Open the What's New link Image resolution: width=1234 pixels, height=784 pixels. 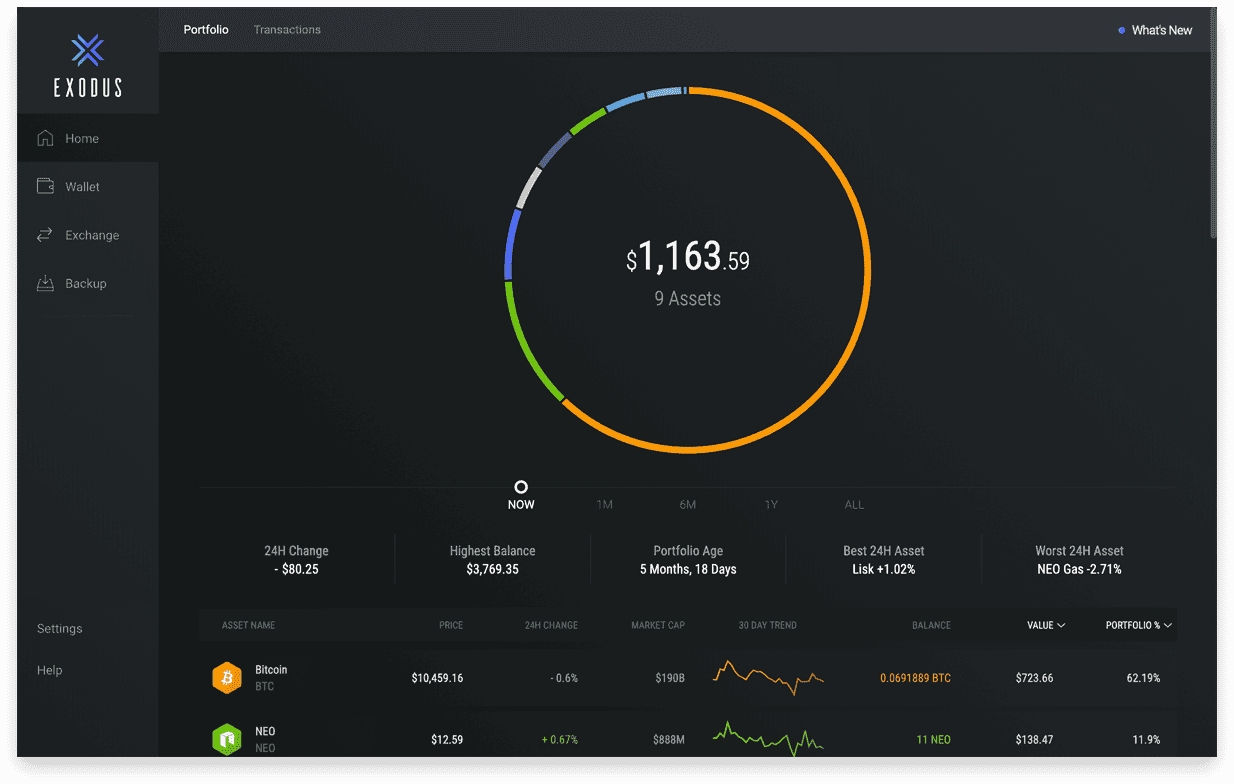click(x=1162, y=31)
